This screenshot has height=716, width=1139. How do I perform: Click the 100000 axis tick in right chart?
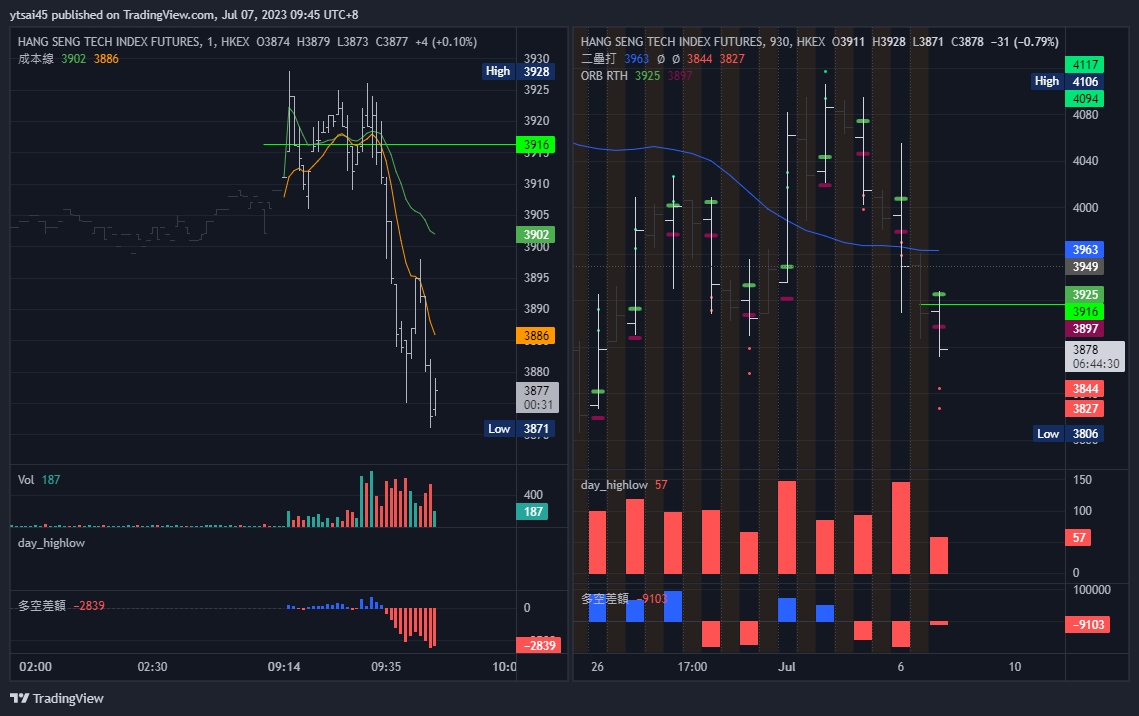click(x=1092, y=590)
